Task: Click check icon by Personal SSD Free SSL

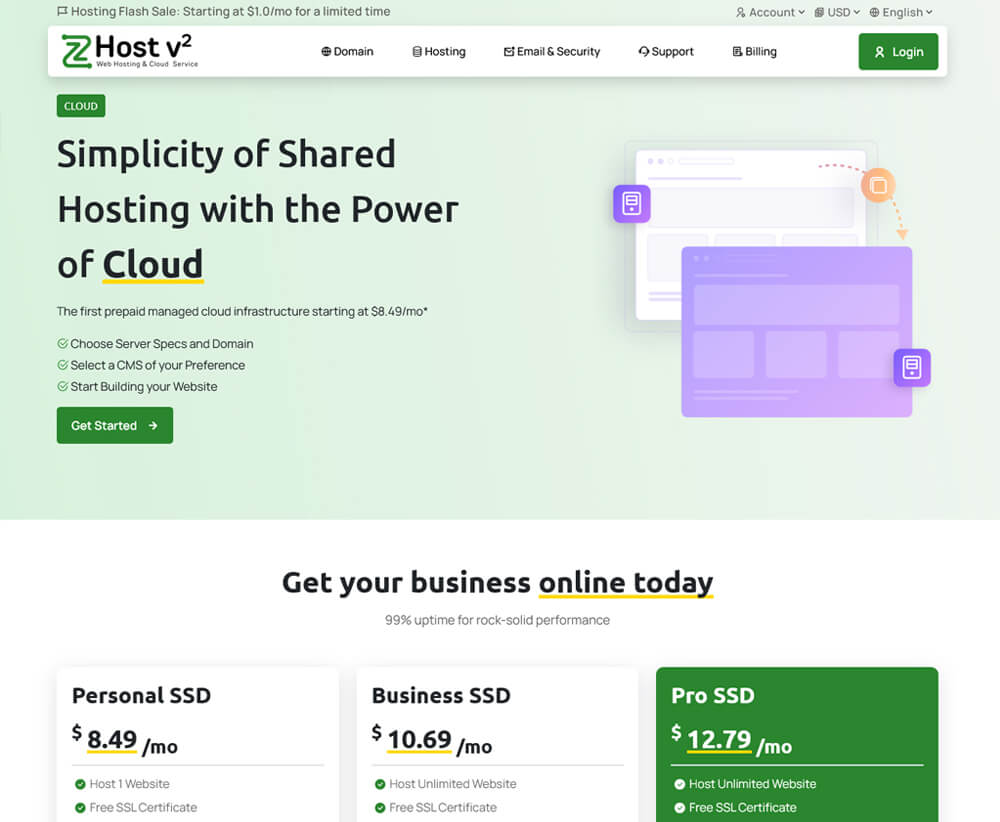Action: (x=80, y=808)
